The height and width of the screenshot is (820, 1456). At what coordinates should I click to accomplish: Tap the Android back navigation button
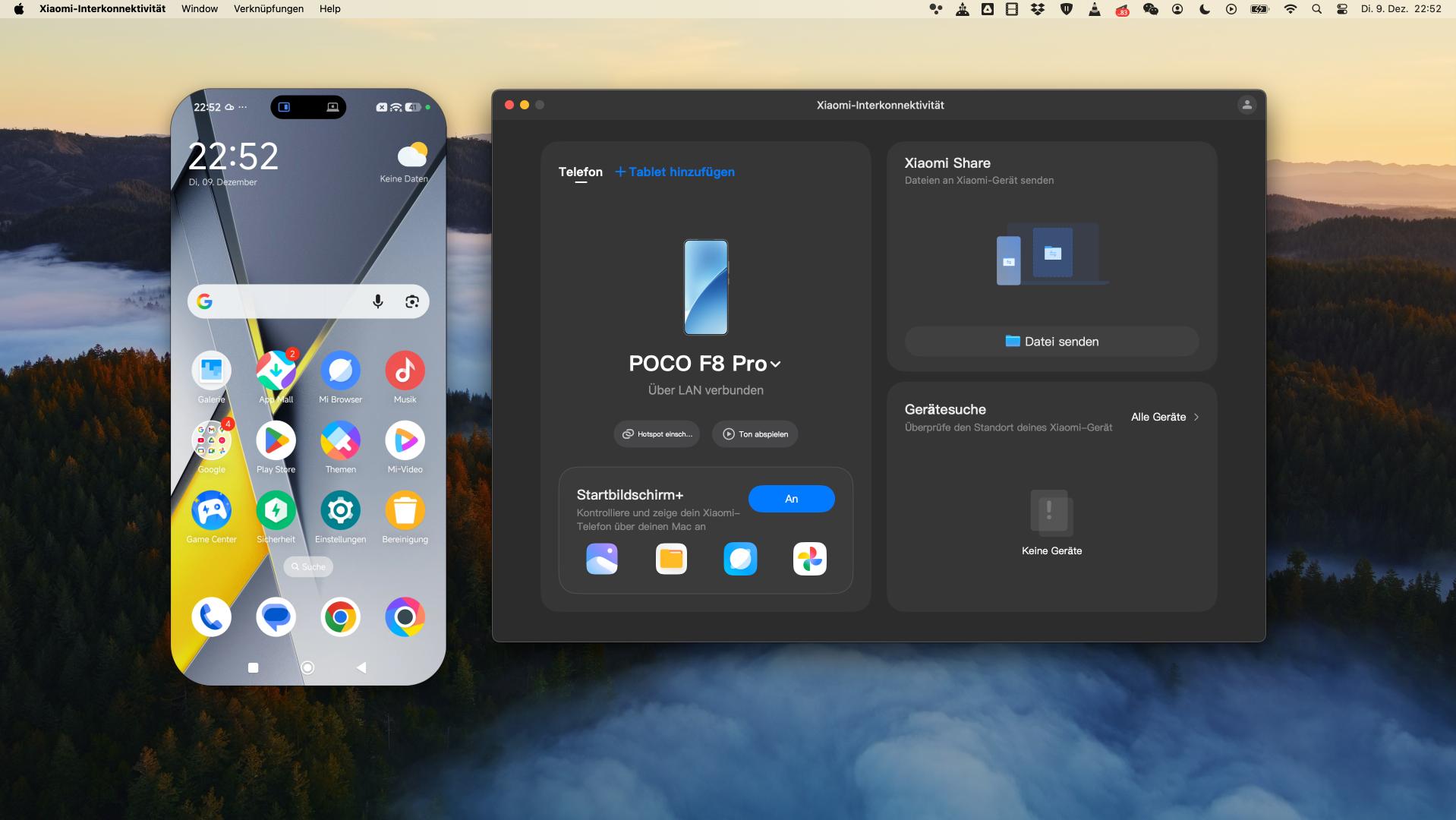point(361,667)
